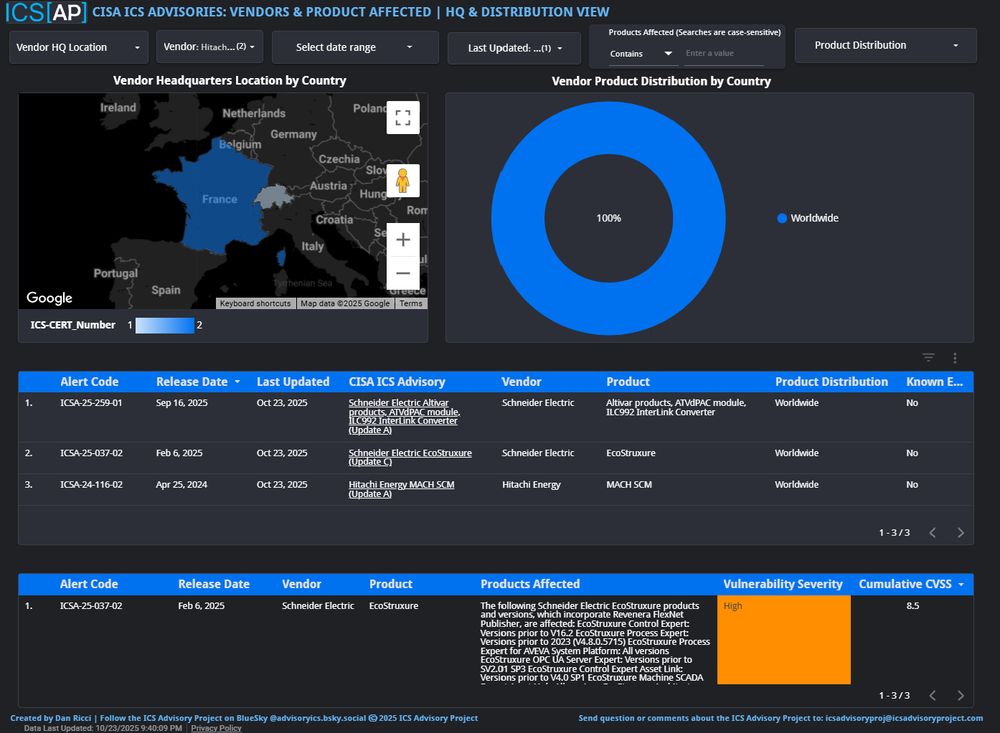The width and height of the screenshot is (1000, 733).
Task: Open the Last Updated filter dropdown
Action: [514, 48]
